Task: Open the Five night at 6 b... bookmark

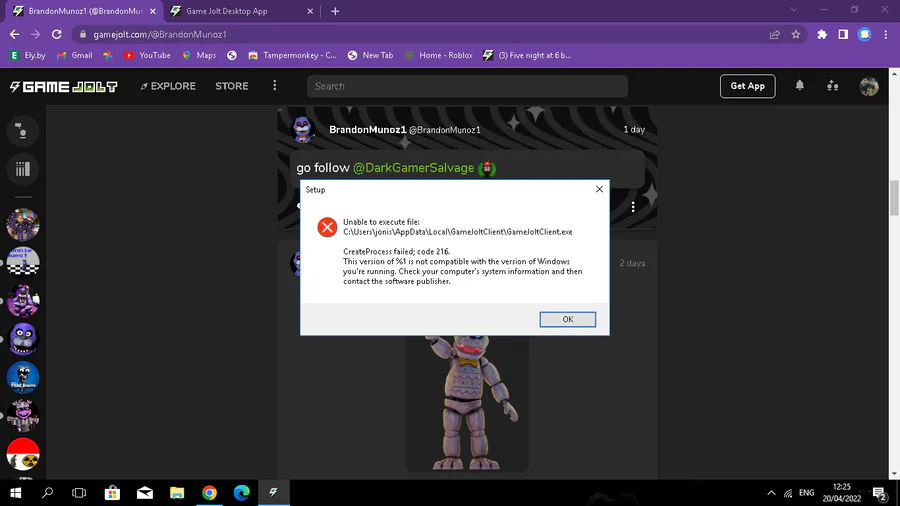Action: click(x=527, y=55)
